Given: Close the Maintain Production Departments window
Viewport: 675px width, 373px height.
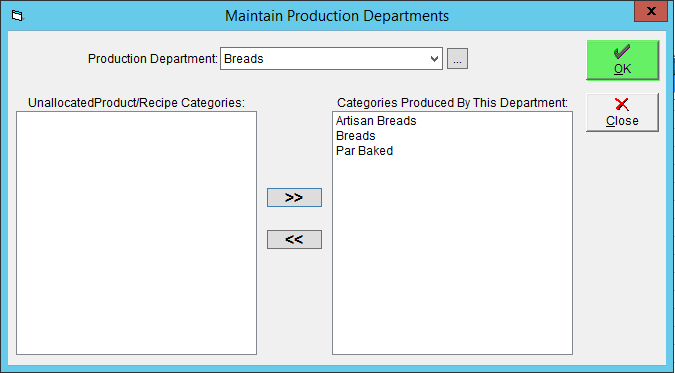Looking at the screenshot, I should pyautogui.click(x=651, y=11).
